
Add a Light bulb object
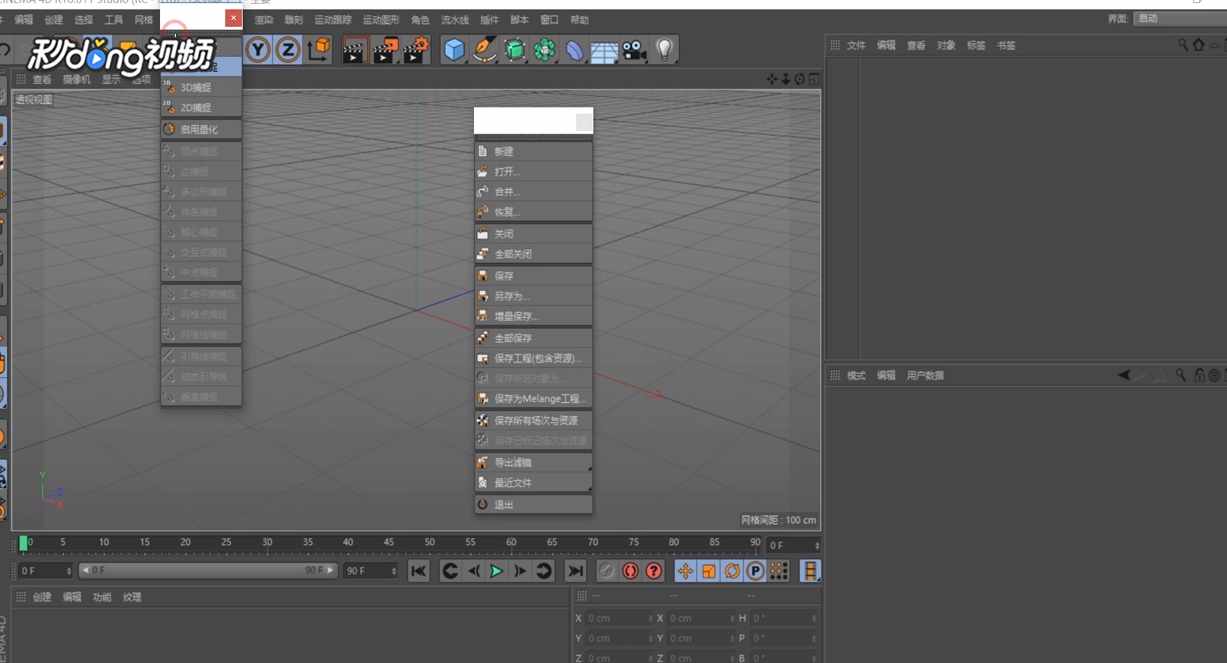(x=664, y=49)
